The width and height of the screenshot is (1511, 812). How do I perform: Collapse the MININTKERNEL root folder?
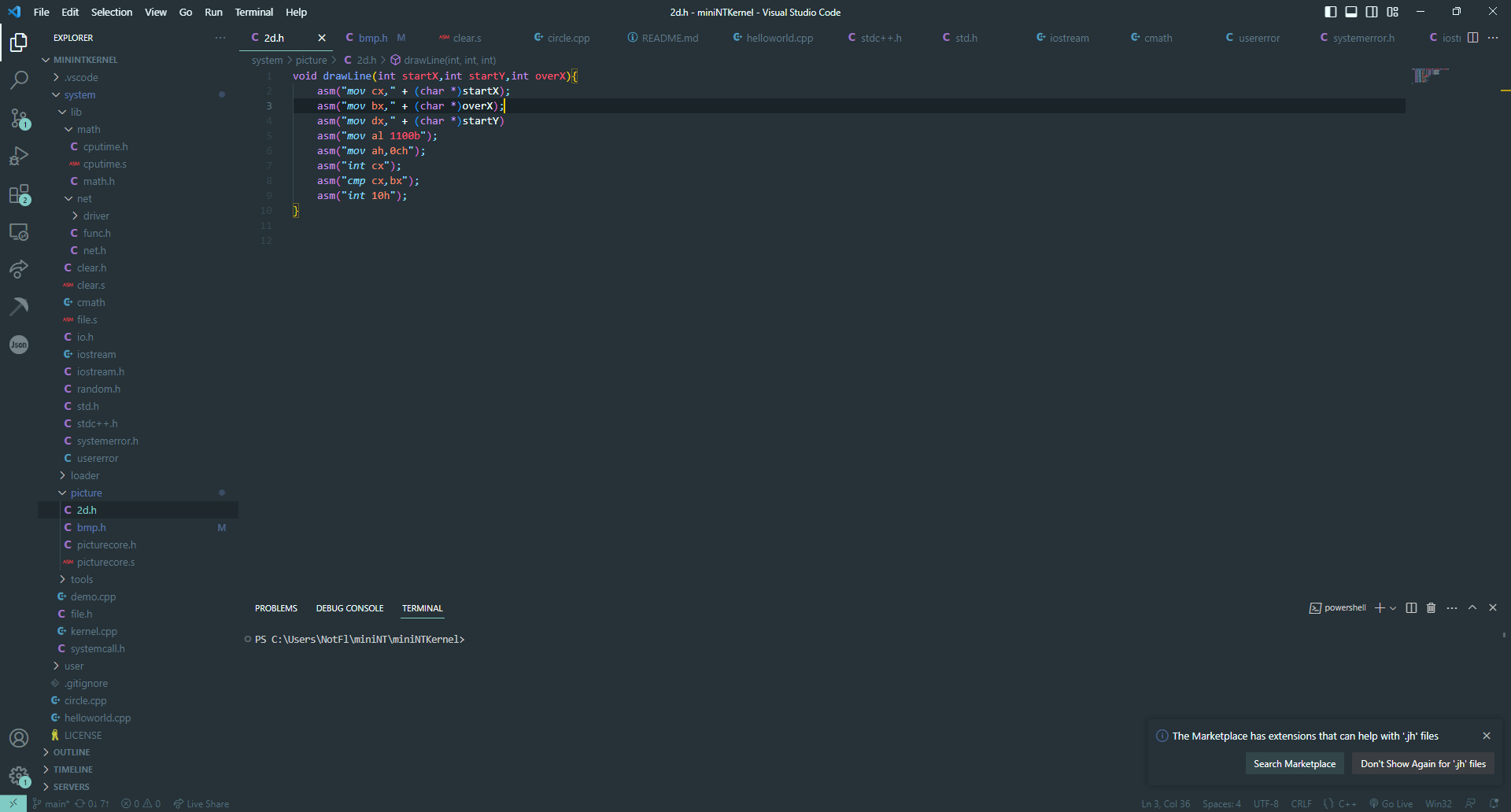(x=46, y=60)
